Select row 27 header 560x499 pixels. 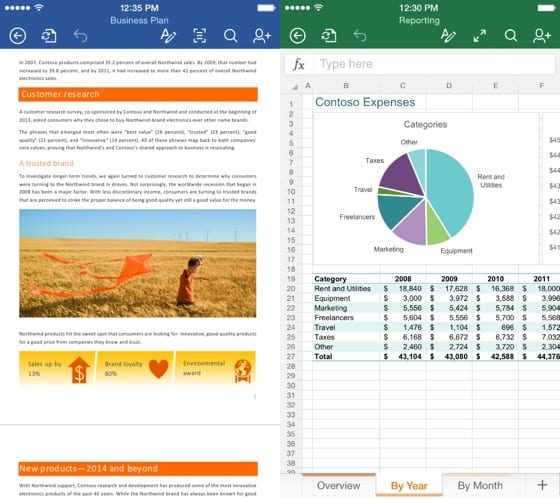click(x=291, y=356)
